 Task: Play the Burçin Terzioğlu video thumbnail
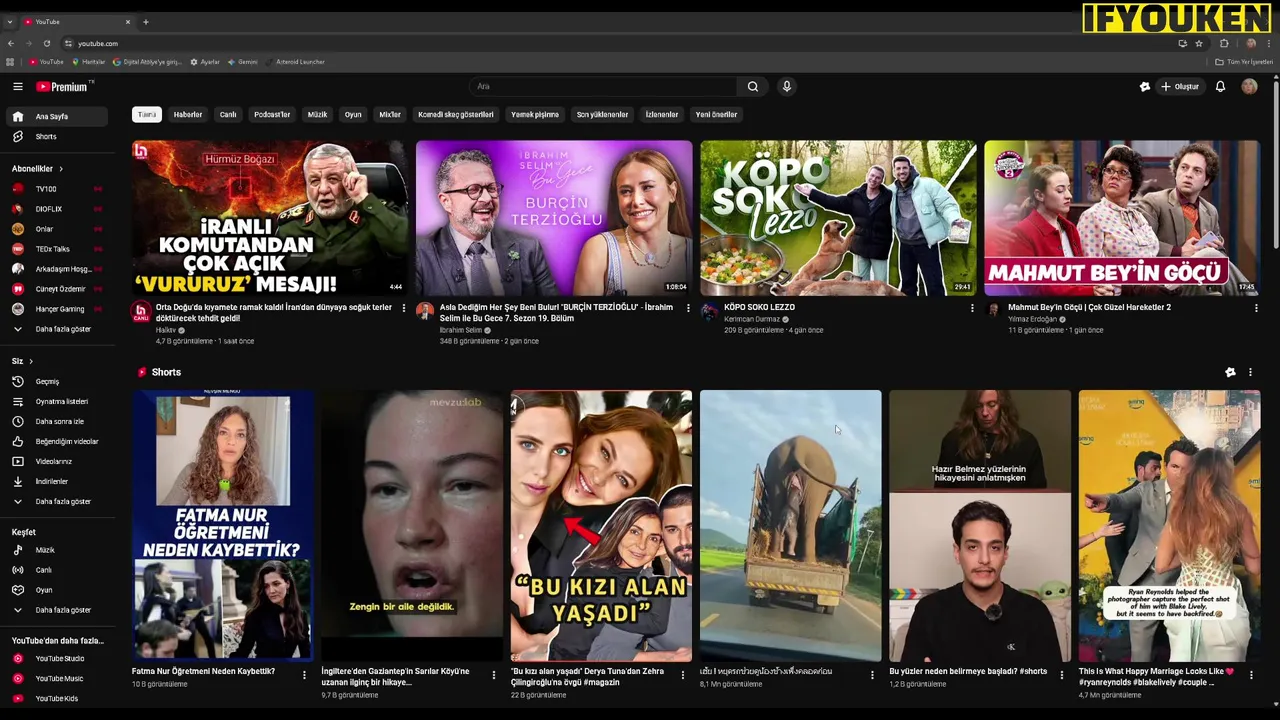(554, 218)
